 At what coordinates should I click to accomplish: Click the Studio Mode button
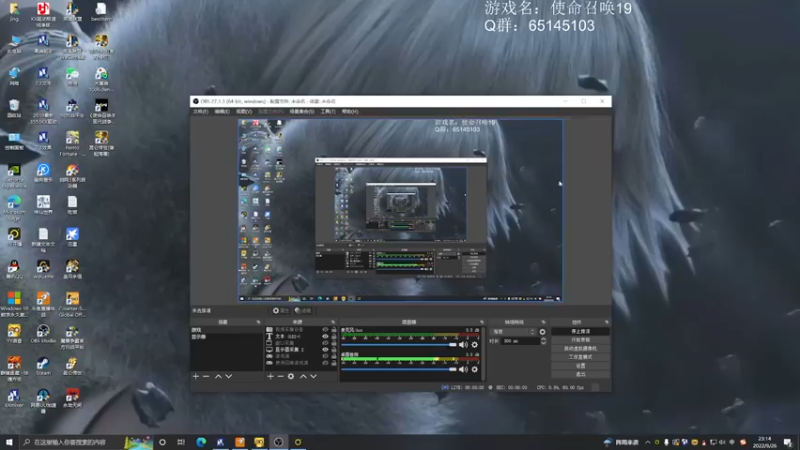click(x=581, y=357)
